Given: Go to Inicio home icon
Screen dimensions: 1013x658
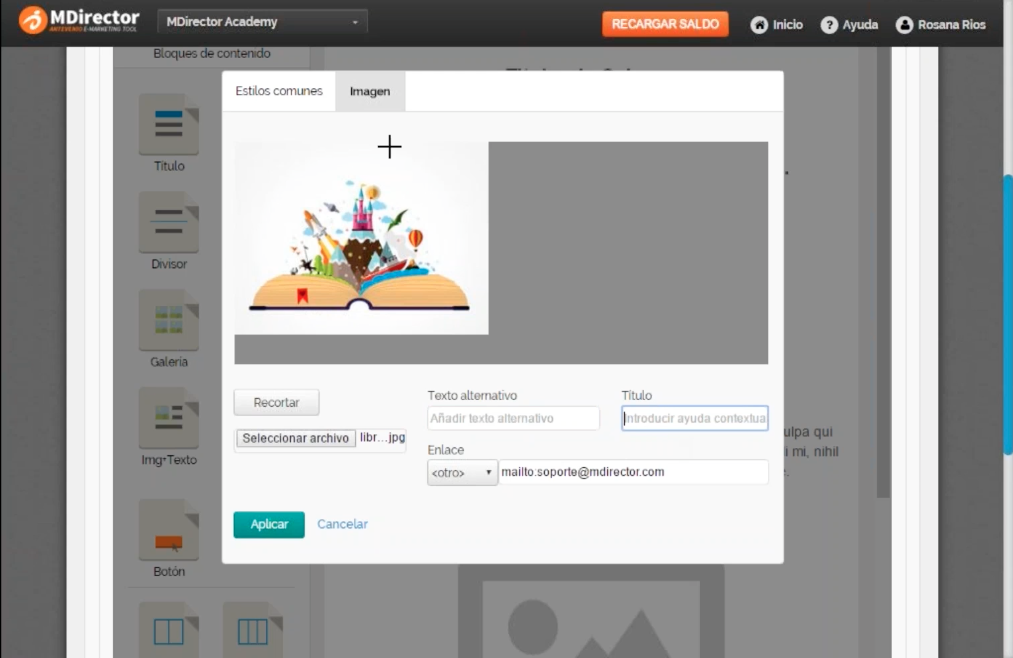Looking at the screenshot, I should pyautogui.click(x=759, y=25).
